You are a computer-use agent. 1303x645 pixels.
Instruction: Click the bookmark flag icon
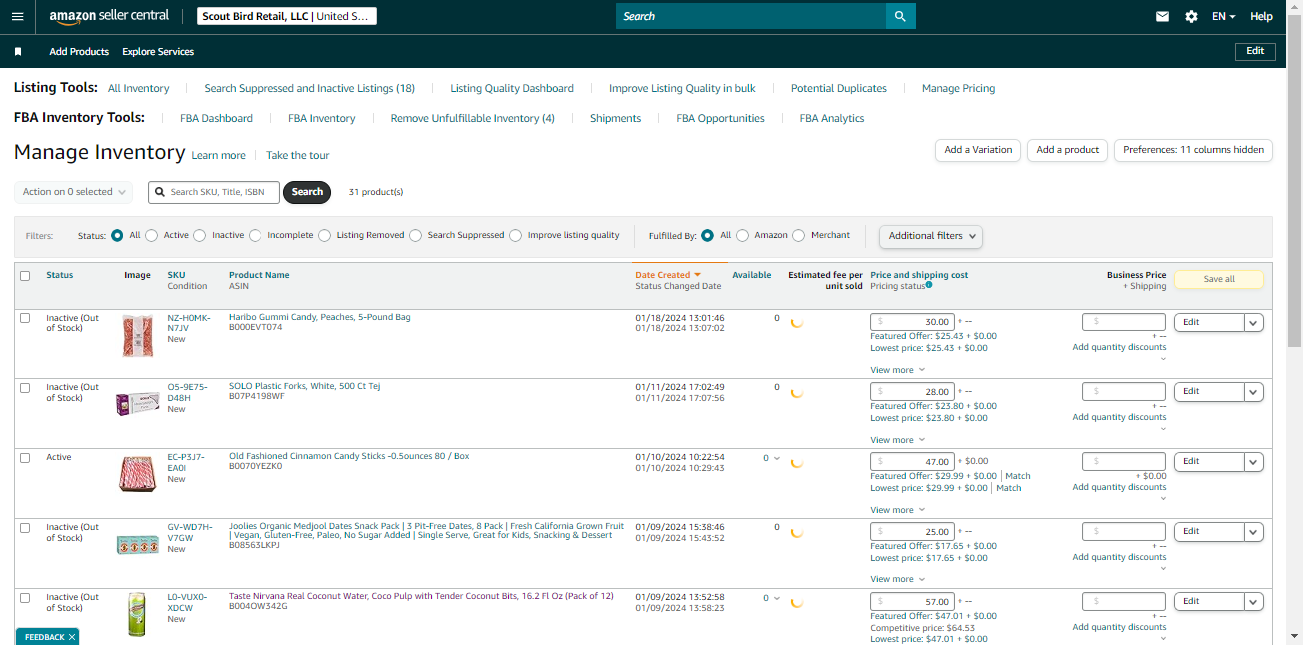tap(18, 51)
